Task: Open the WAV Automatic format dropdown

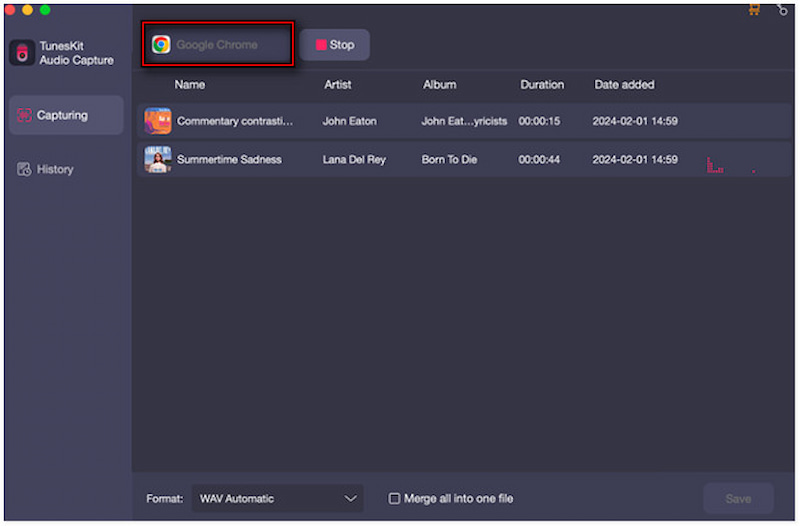Action: point(278,498)
